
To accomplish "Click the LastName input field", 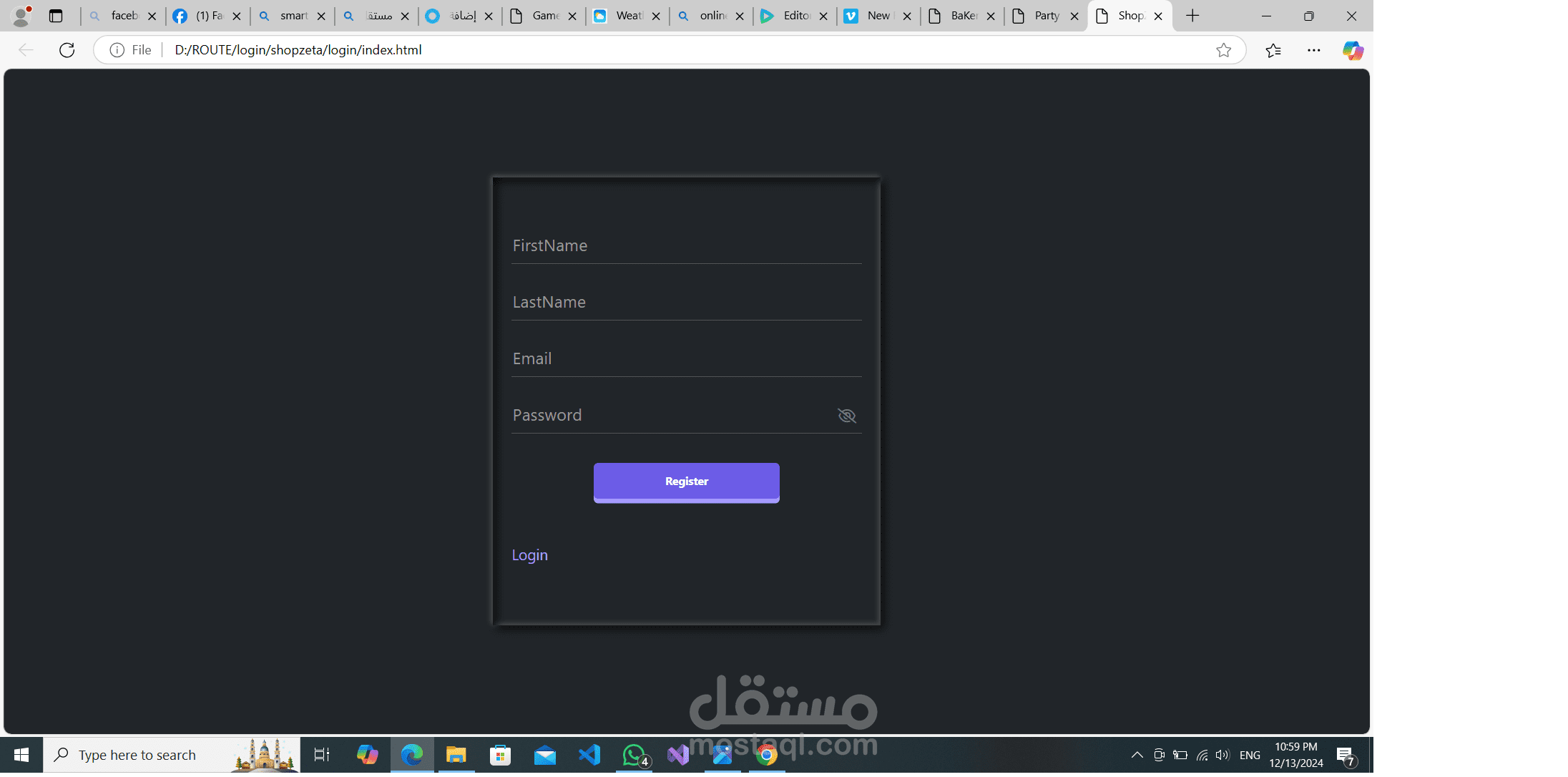I will pos(686,302).
